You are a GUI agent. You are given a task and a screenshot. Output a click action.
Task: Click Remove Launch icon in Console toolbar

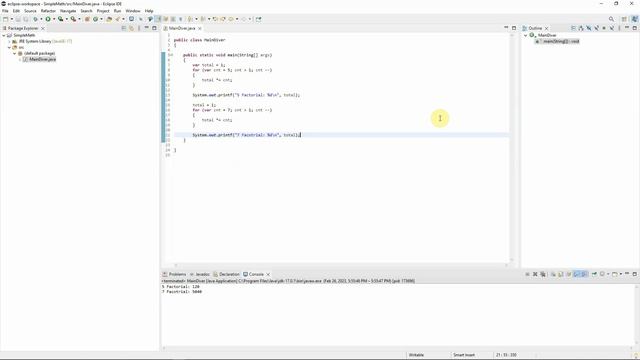(535, 274)
